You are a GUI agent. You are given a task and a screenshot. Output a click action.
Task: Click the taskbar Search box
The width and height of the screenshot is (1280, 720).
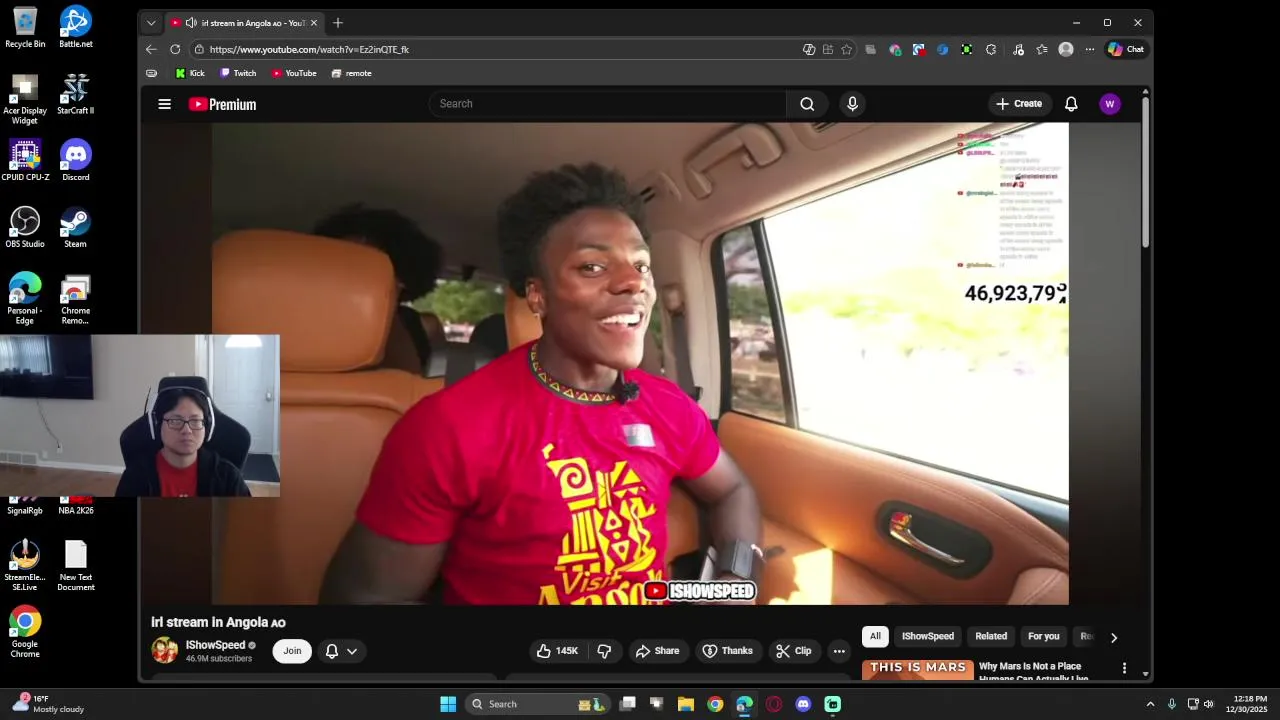coord(539,704)
